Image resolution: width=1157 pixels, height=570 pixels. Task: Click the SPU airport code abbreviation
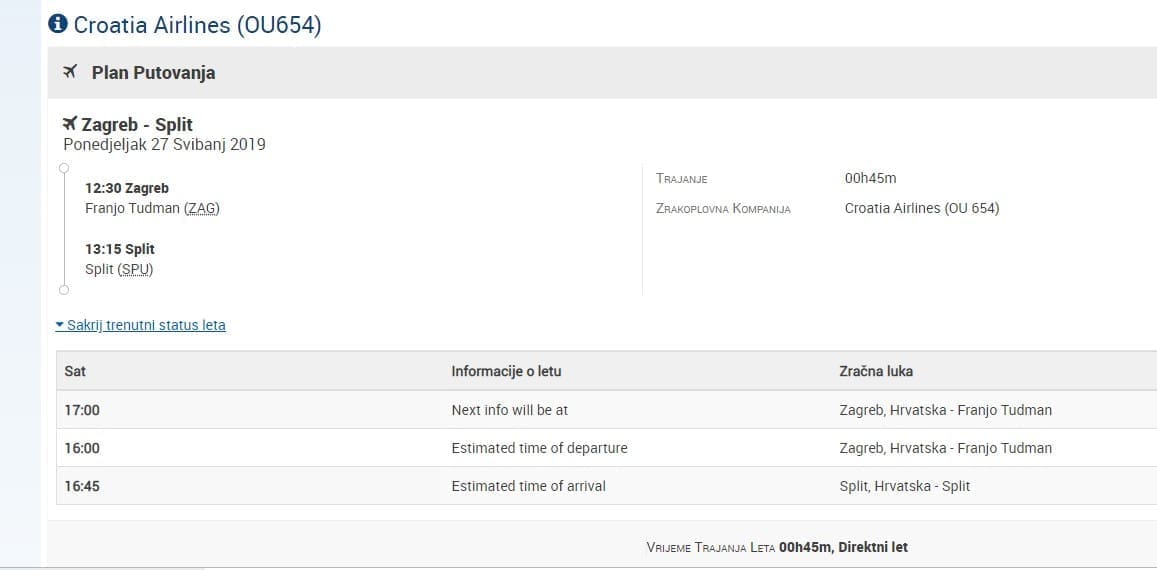pyautogui.click(x=135, y=269)
